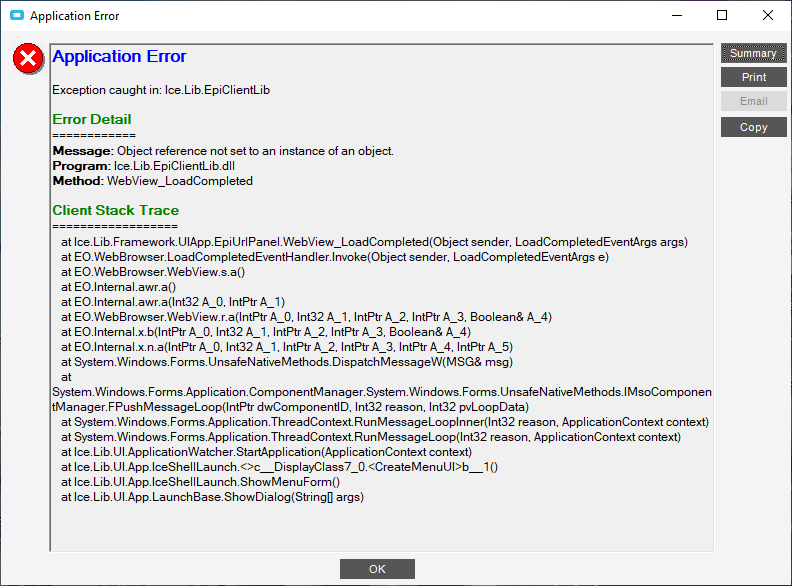This screenshot has width=792, height=586.
Task: Click the 'EO.Internal.x.b' stack line
Action: pos(266,332)
